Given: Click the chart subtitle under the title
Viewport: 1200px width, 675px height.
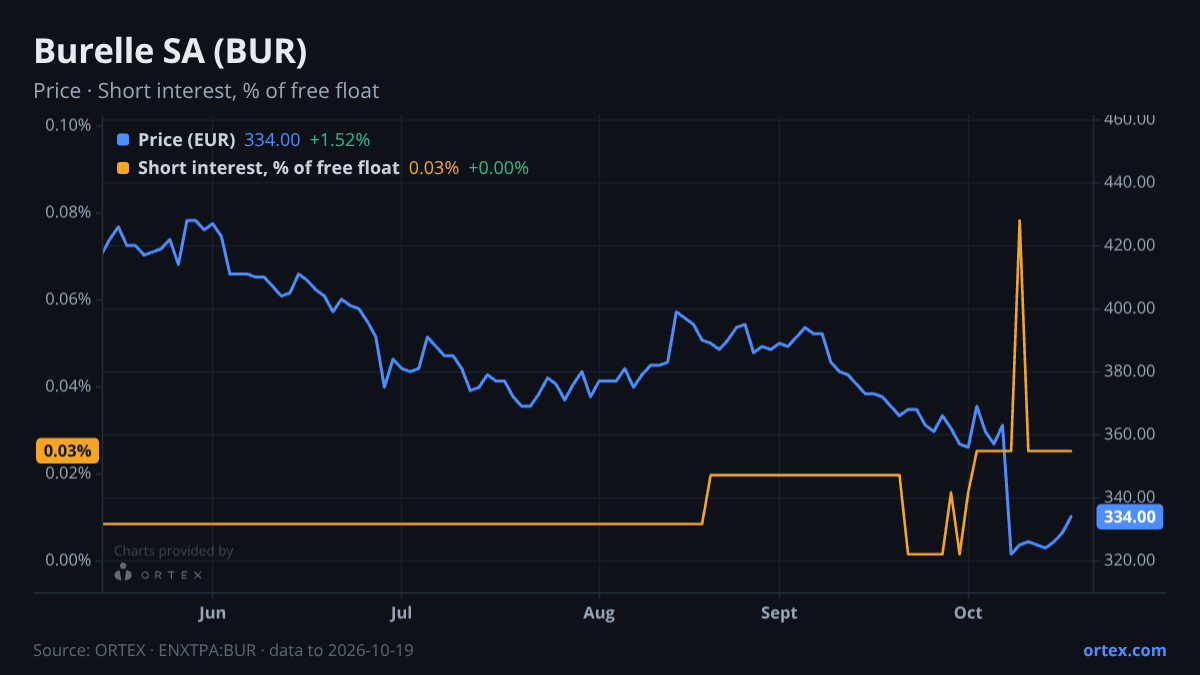Looking at the screenshot, I should pos(206,91).
